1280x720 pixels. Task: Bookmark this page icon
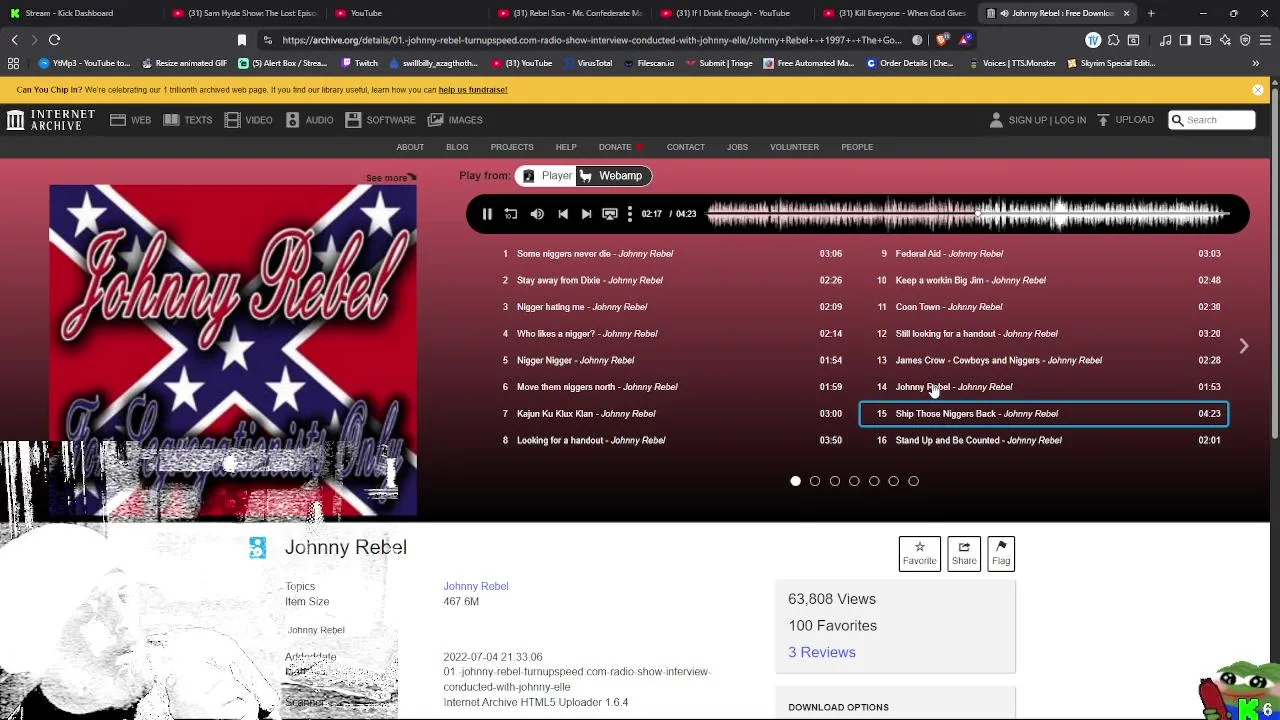241,40
